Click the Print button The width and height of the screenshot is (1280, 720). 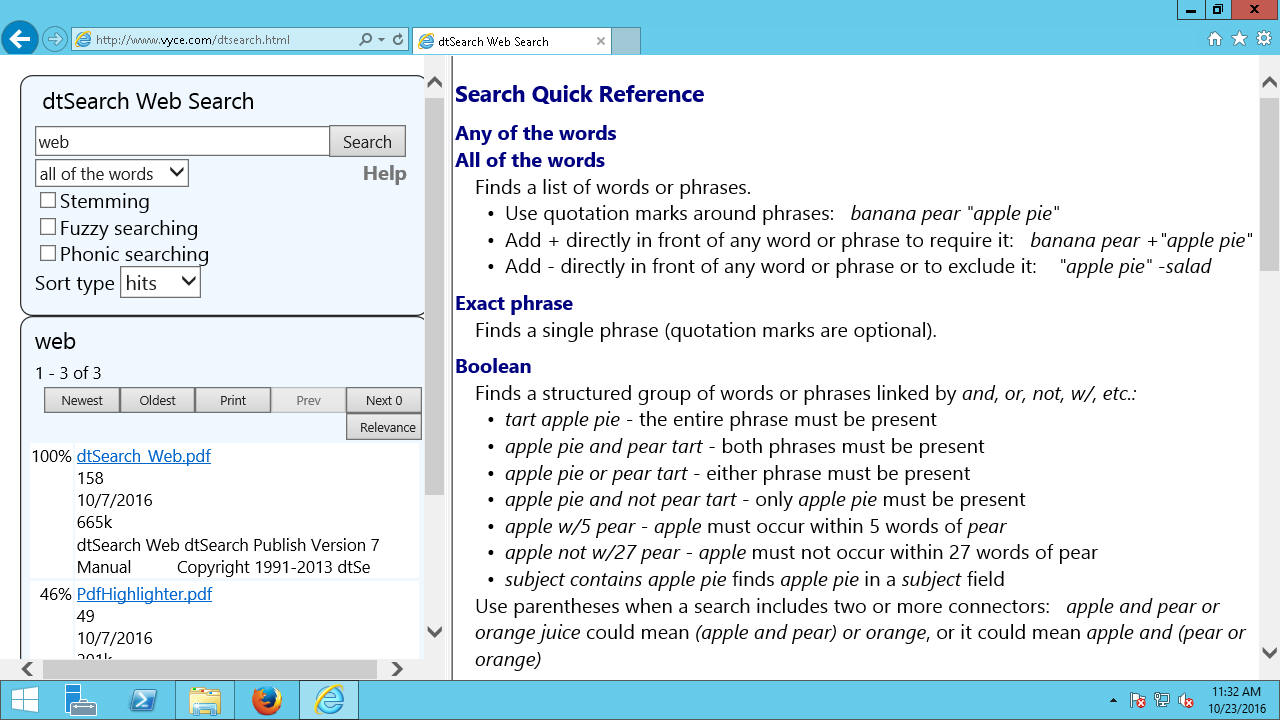tap(233, 400)
